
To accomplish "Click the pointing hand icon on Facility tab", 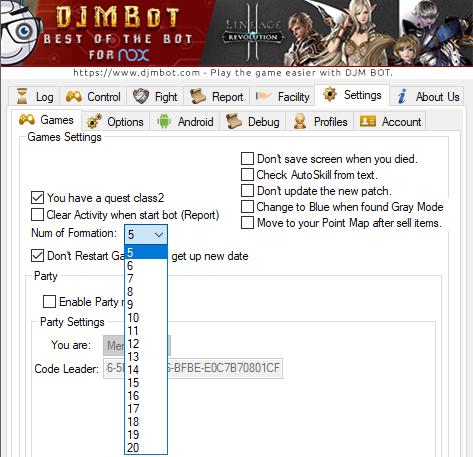I will pos(263,96).
